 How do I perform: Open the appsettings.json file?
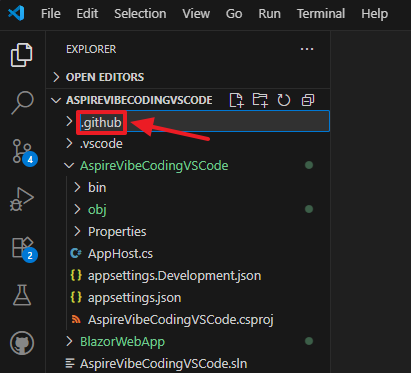point(135,298)
